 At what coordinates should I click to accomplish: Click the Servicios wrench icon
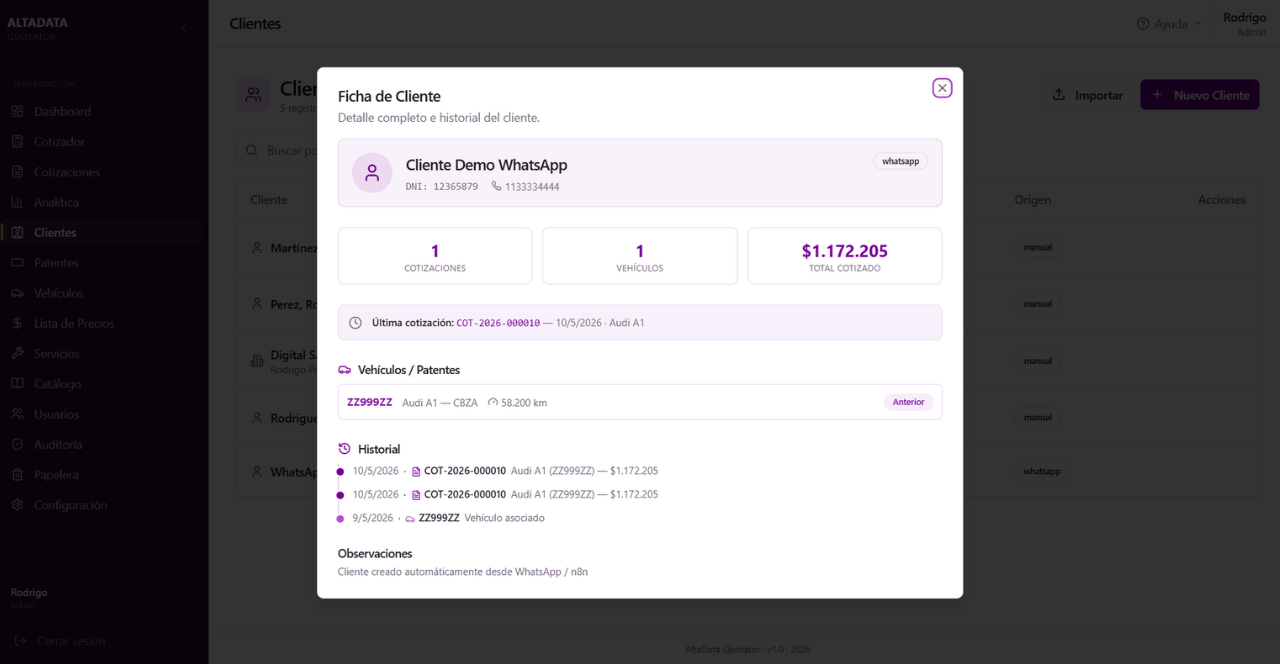pyautogui.click(x=17, y=354)
